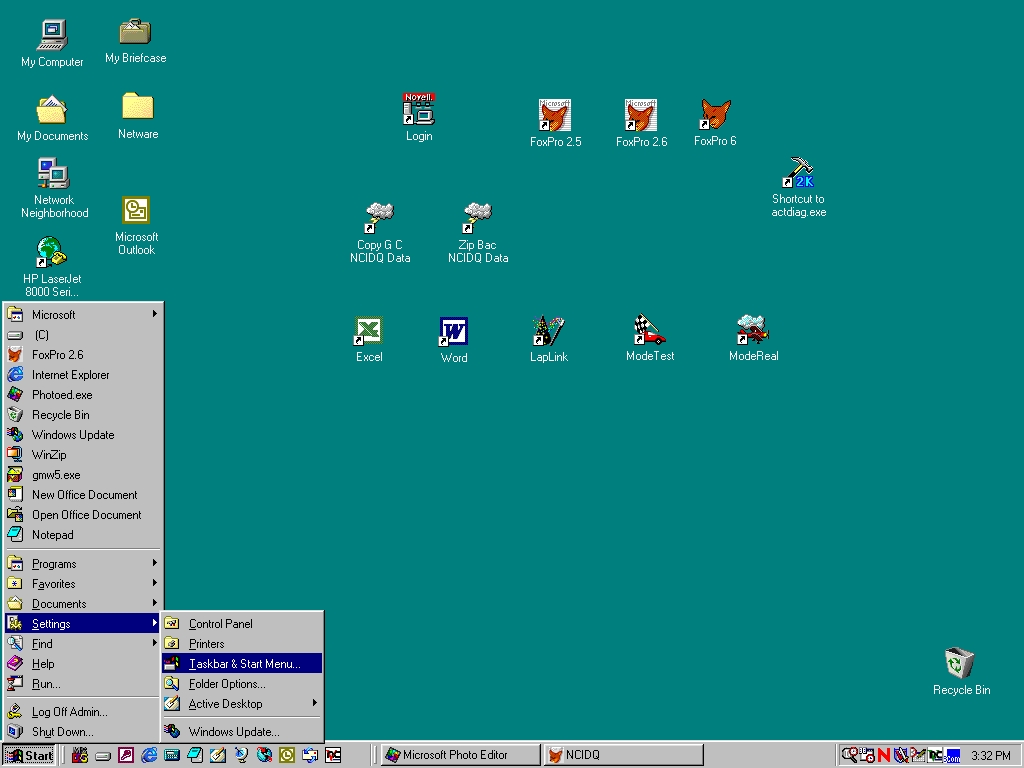The height and width of the screenshot is (768, 1024).
Task: Choose Printers in the Settings submenu
Action: click(x=242, y=644)
